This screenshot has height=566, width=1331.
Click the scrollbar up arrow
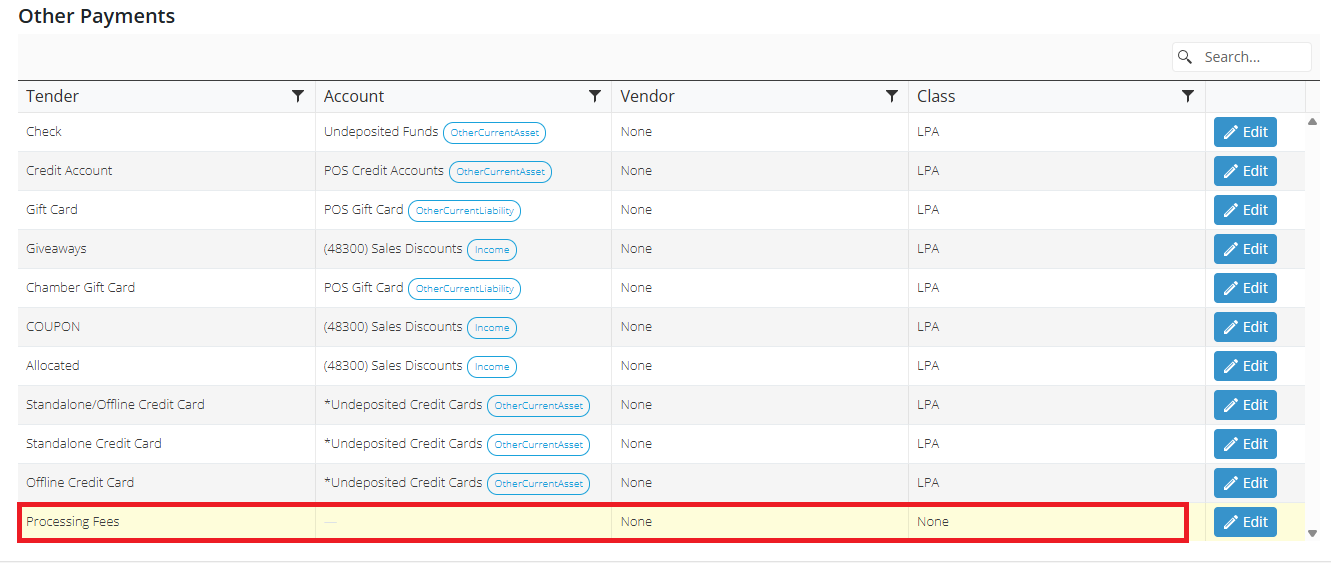pyautogui.click(x=1312, y=121)
